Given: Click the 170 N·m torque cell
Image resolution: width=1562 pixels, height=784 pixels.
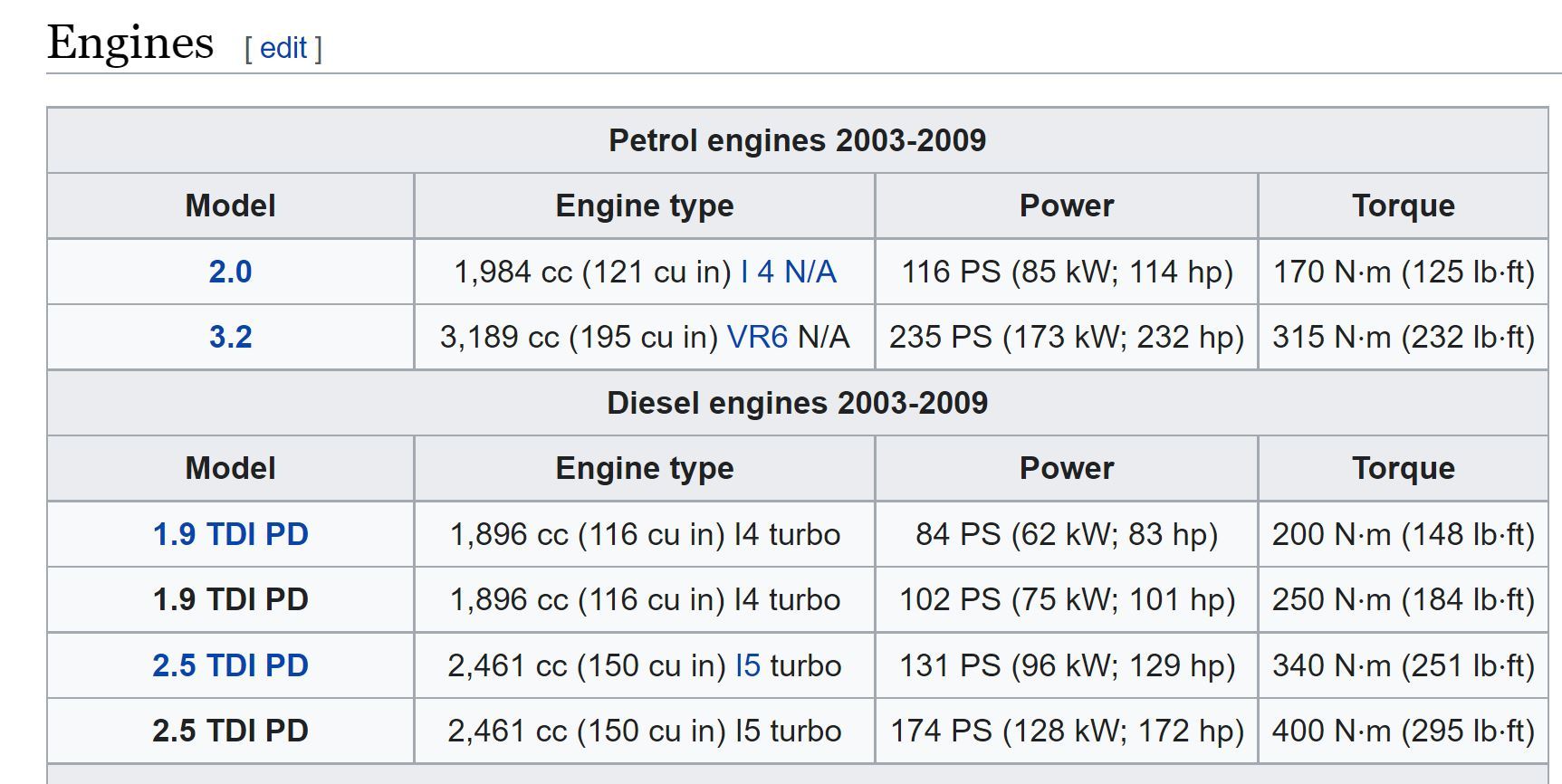Looking at the screenshot, I should 1403,272.
